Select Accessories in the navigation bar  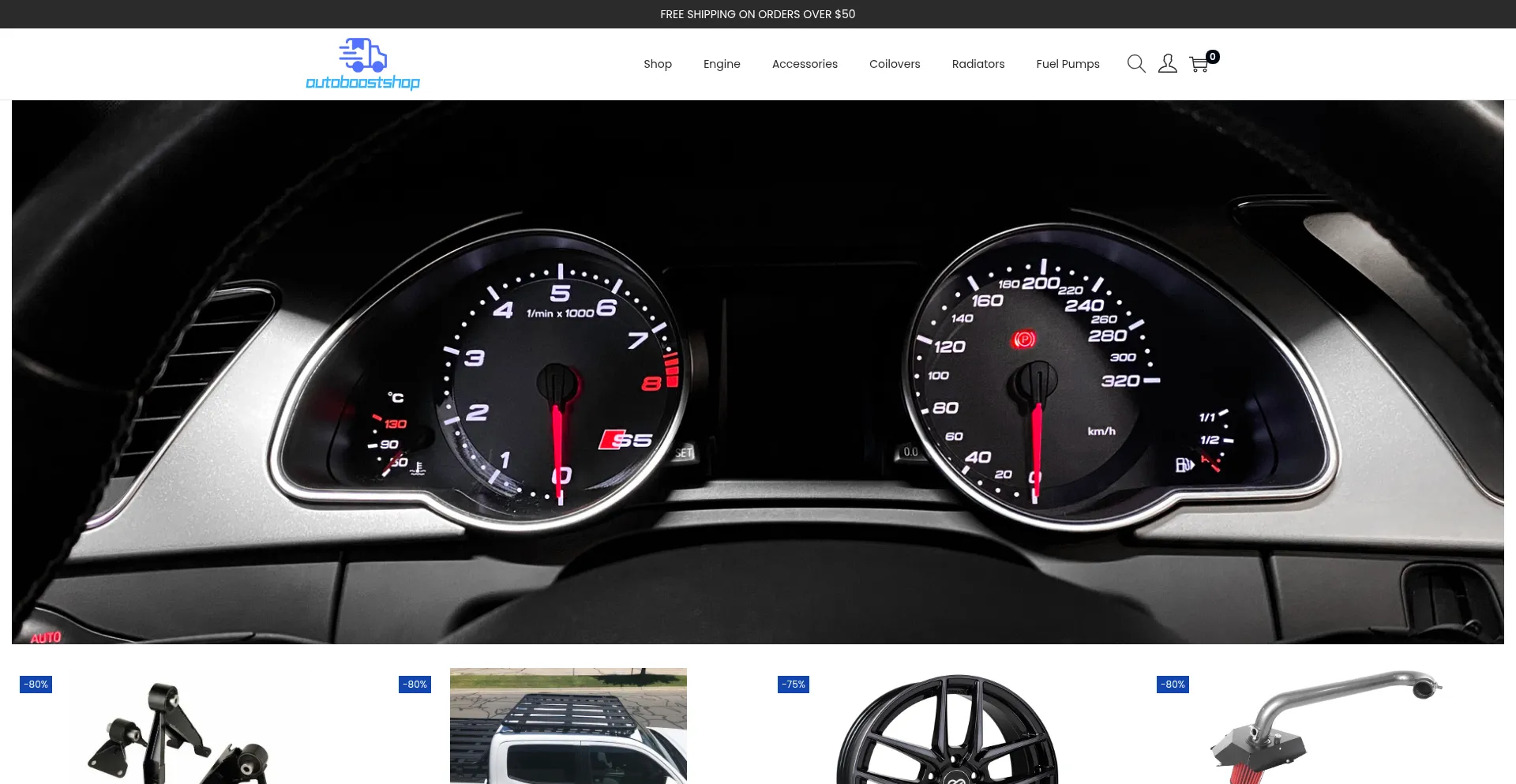[x=805, y=64]
